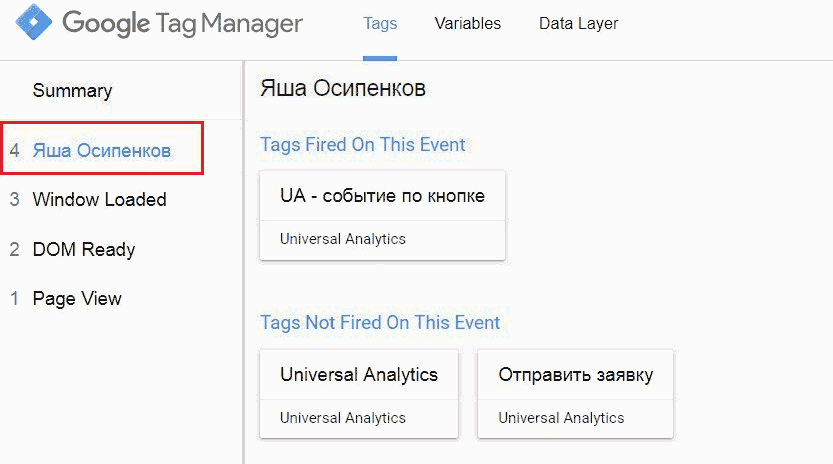This screenshot has height=464, width=833.
Task: Select the Window Loaded event
Action: click(99, 199)
